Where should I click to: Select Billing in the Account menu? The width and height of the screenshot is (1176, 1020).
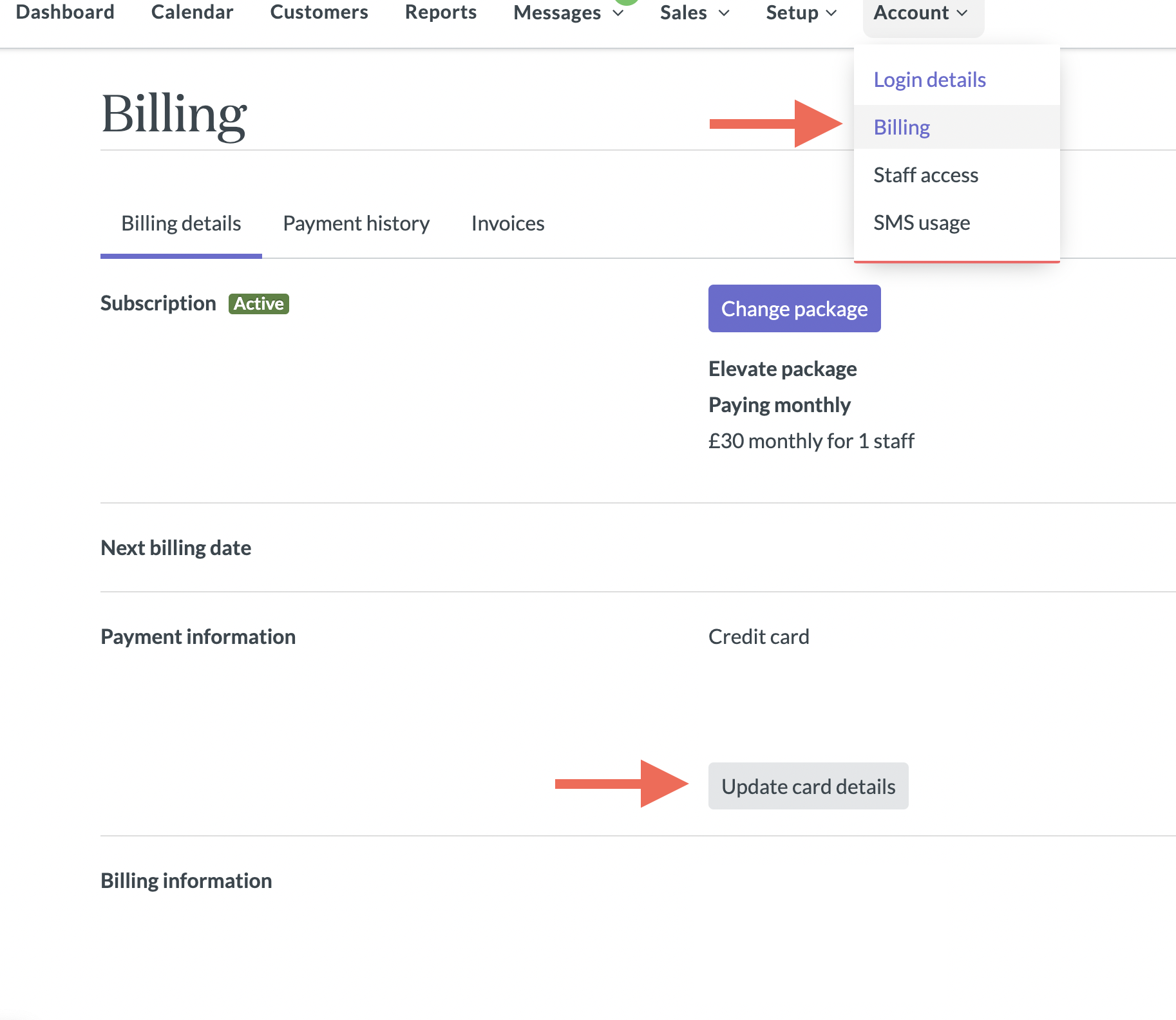[901, 127]
